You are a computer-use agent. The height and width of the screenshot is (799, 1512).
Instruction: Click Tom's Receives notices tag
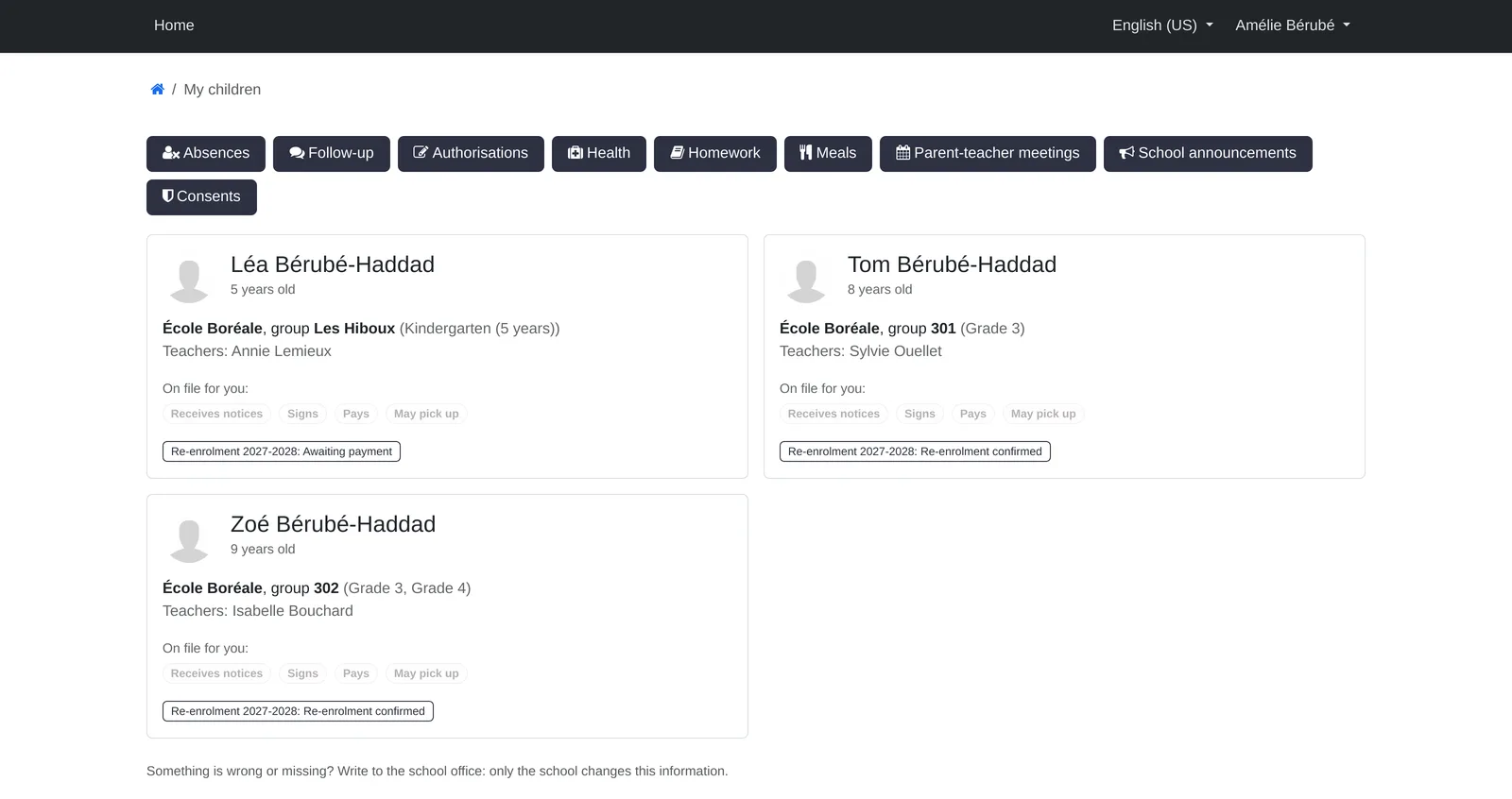pos(833,414)
